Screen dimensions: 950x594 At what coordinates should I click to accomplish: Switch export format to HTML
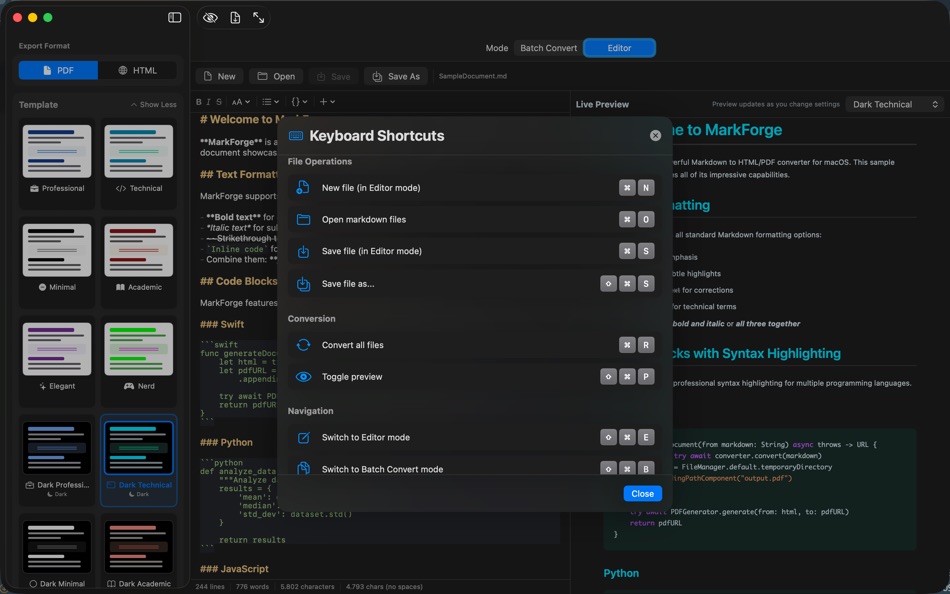coord(140,69)
